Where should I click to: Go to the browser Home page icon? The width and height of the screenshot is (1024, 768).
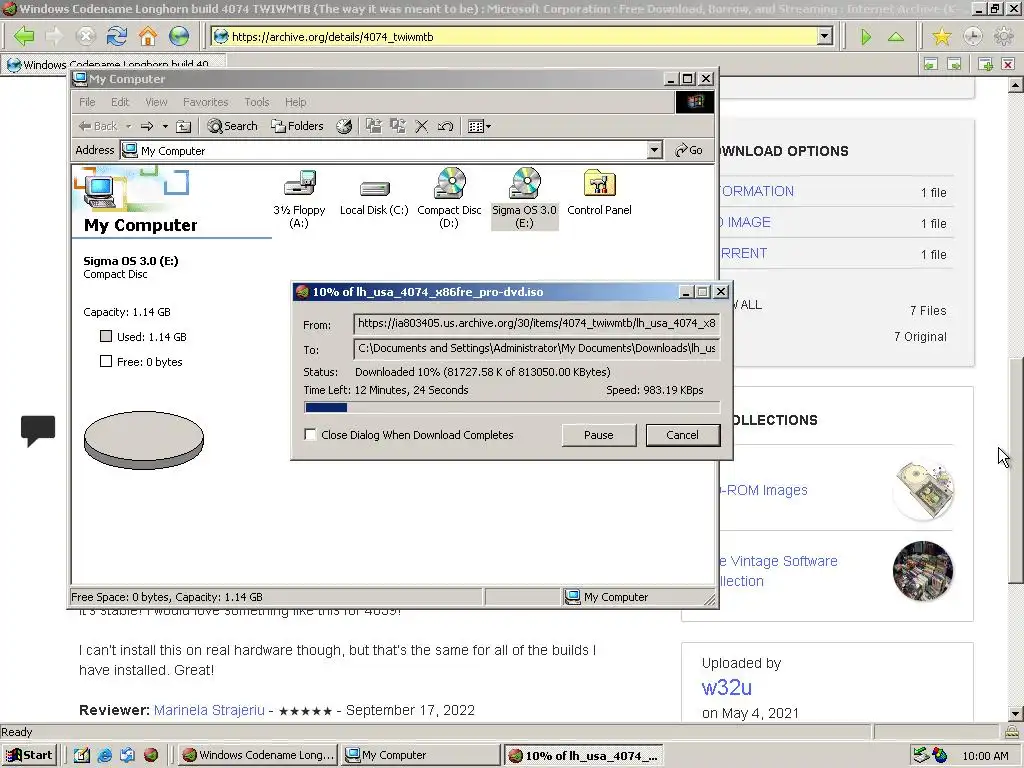point(148,37)
